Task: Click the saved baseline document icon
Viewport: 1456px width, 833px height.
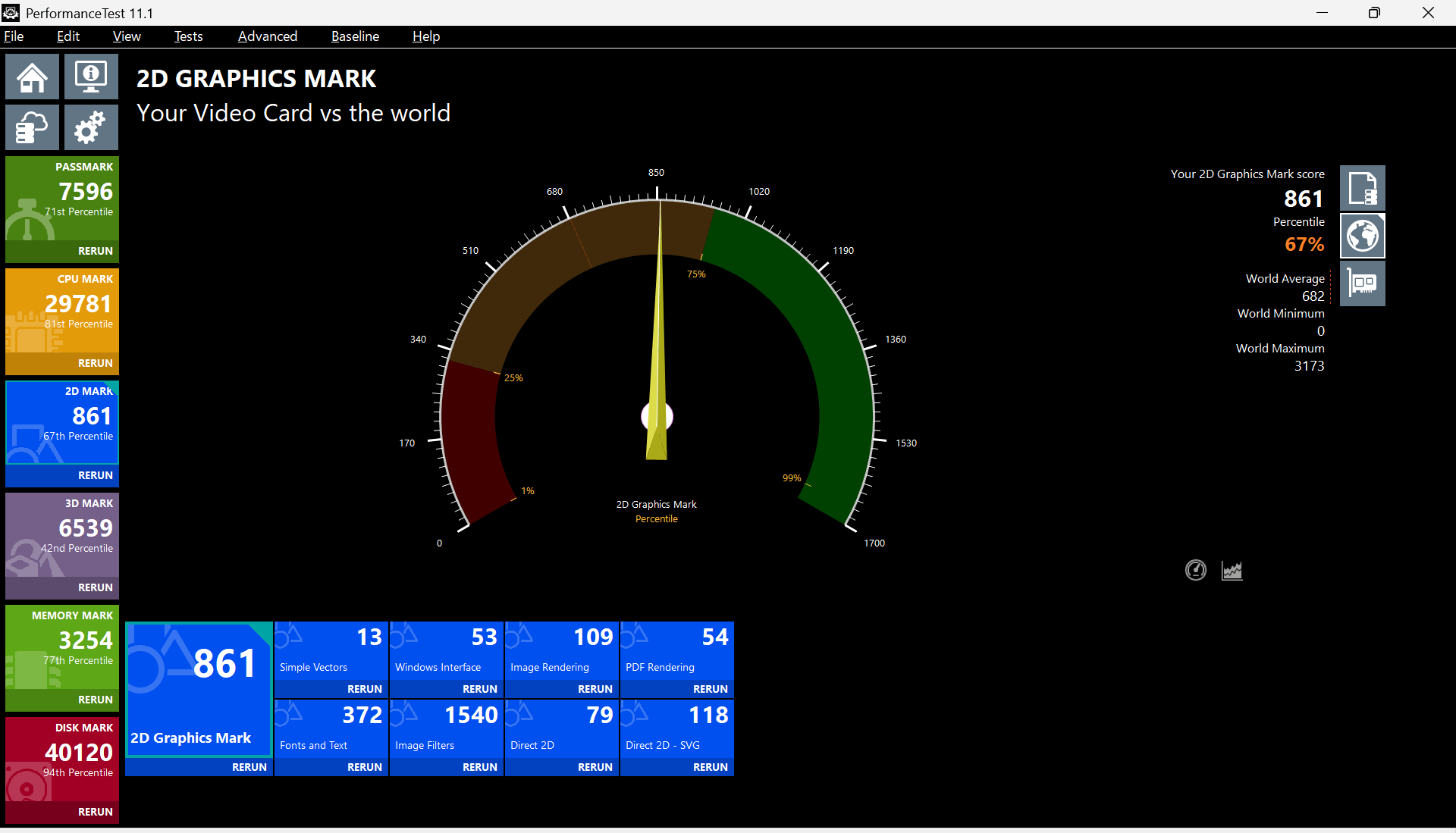Action: 1363,188
